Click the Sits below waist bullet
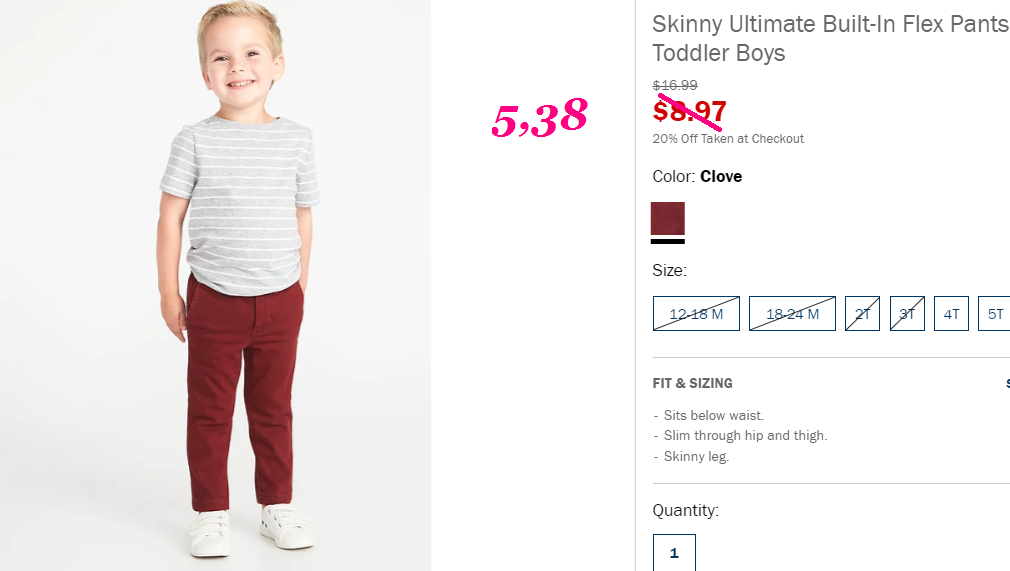Viewport: 1010px width, 571px height. 709,416
